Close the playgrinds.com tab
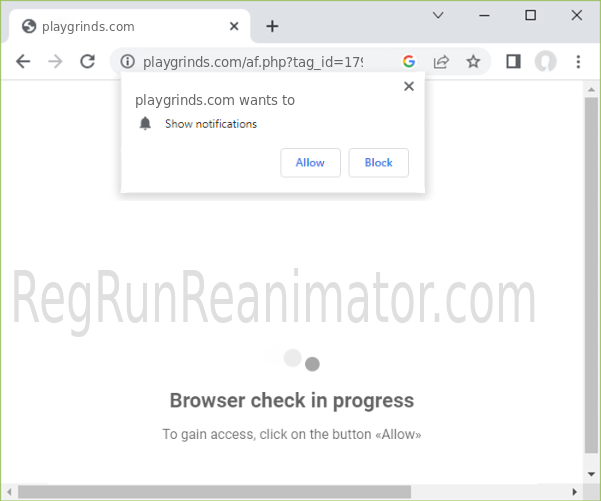601x501 pixels. [x=231, y=26]
